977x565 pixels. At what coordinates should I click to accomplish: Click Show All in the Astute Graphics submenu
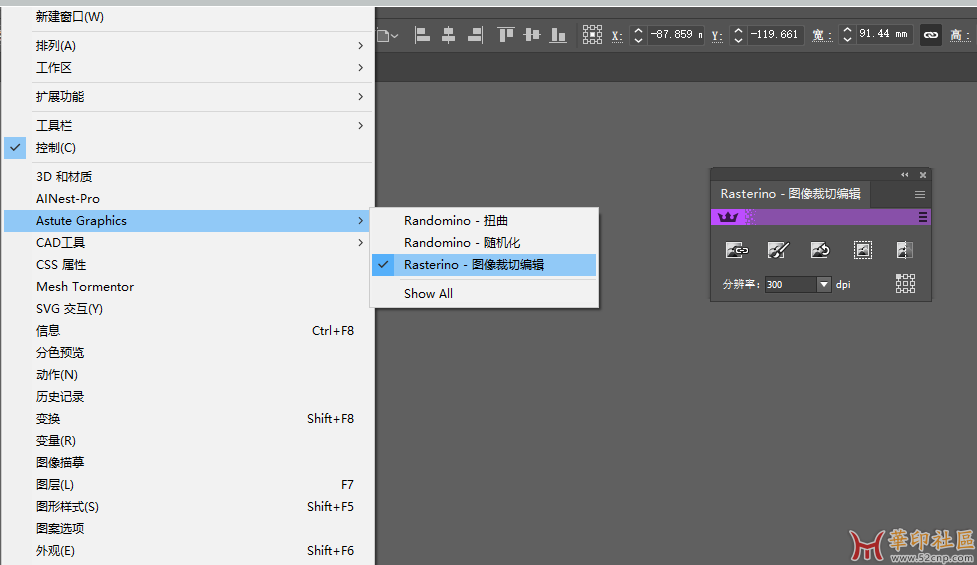[x=484, y=293]
